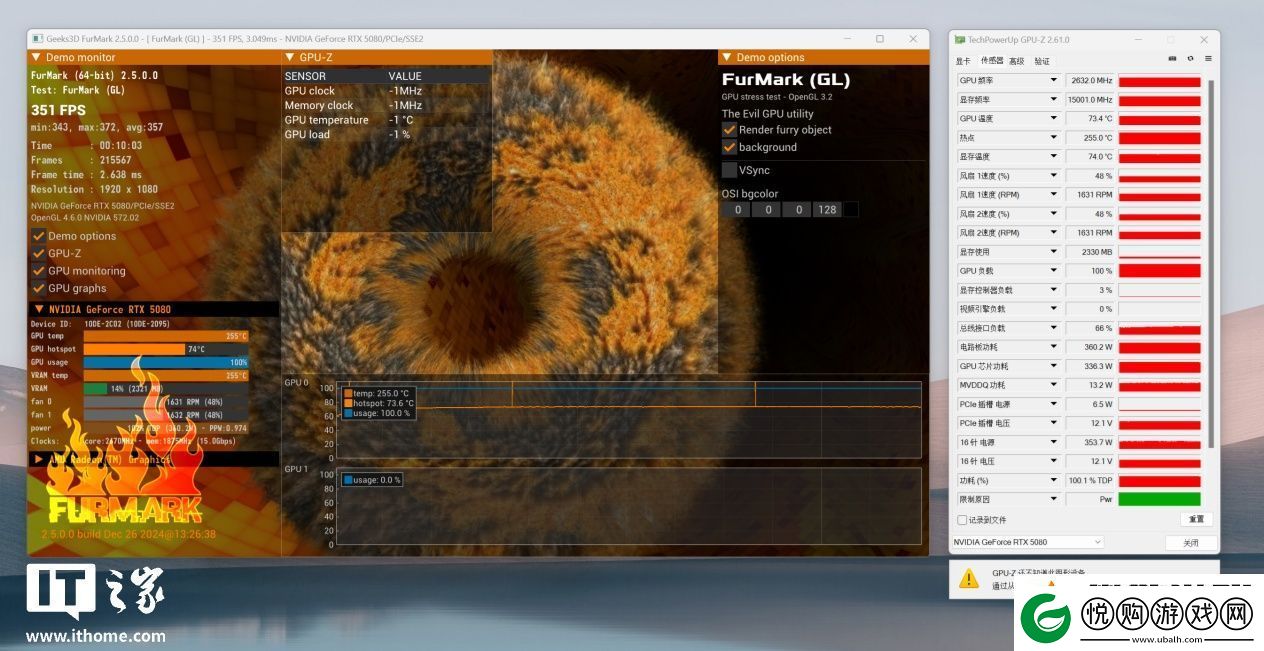
Task: Click the OSI bgcolor field showing 128
Action: 827,209
